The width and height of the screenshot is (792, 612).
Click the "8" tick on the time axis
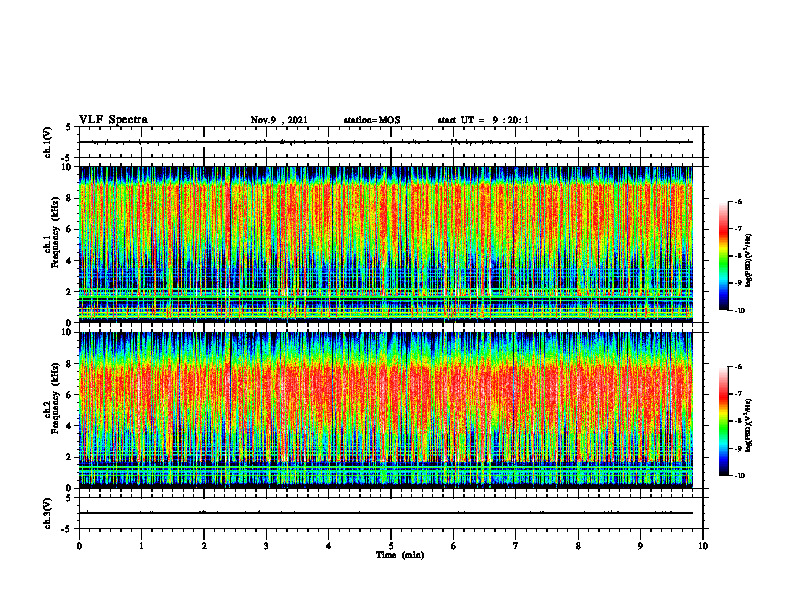578,546
